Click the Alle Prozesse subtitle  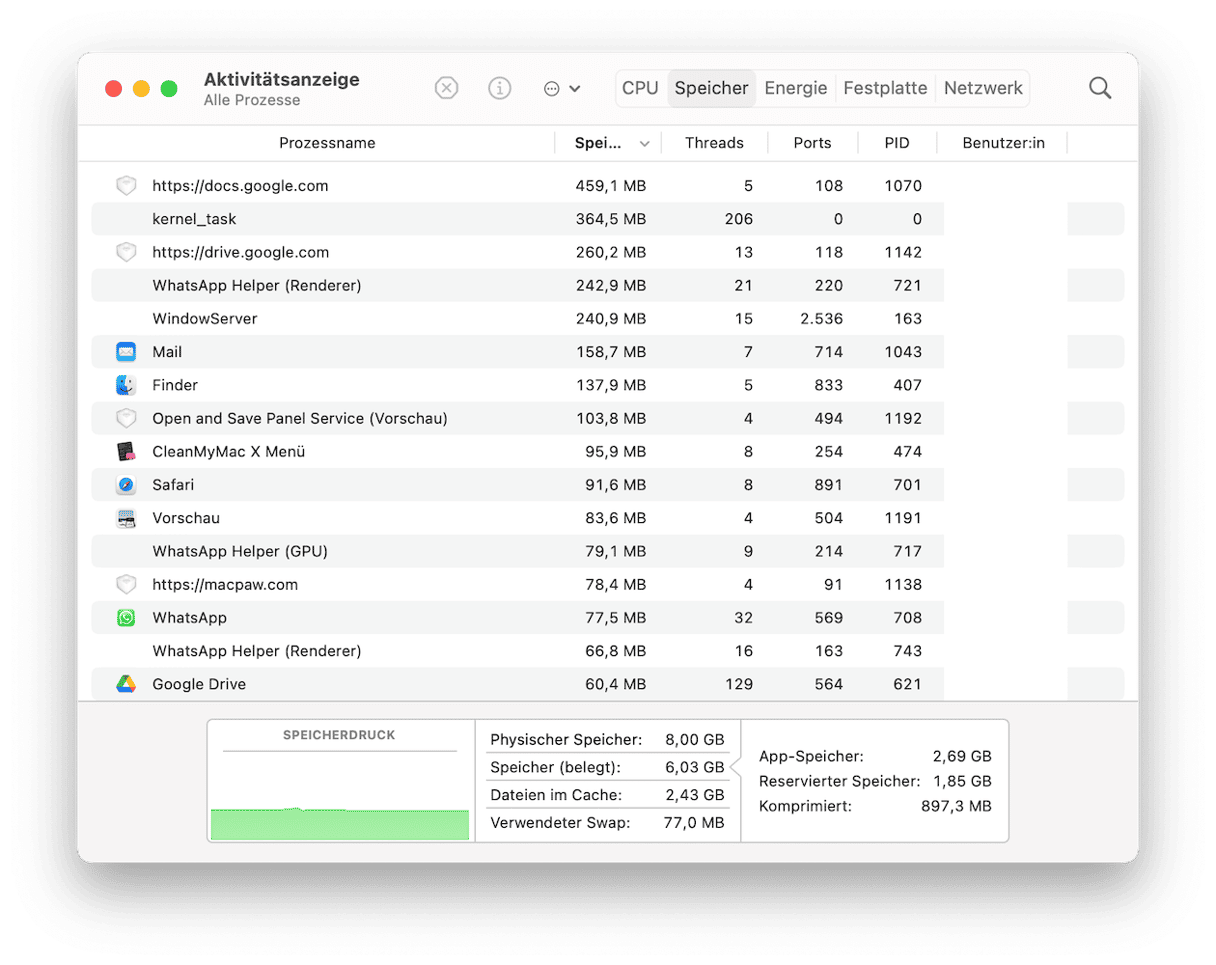point(252,100)
